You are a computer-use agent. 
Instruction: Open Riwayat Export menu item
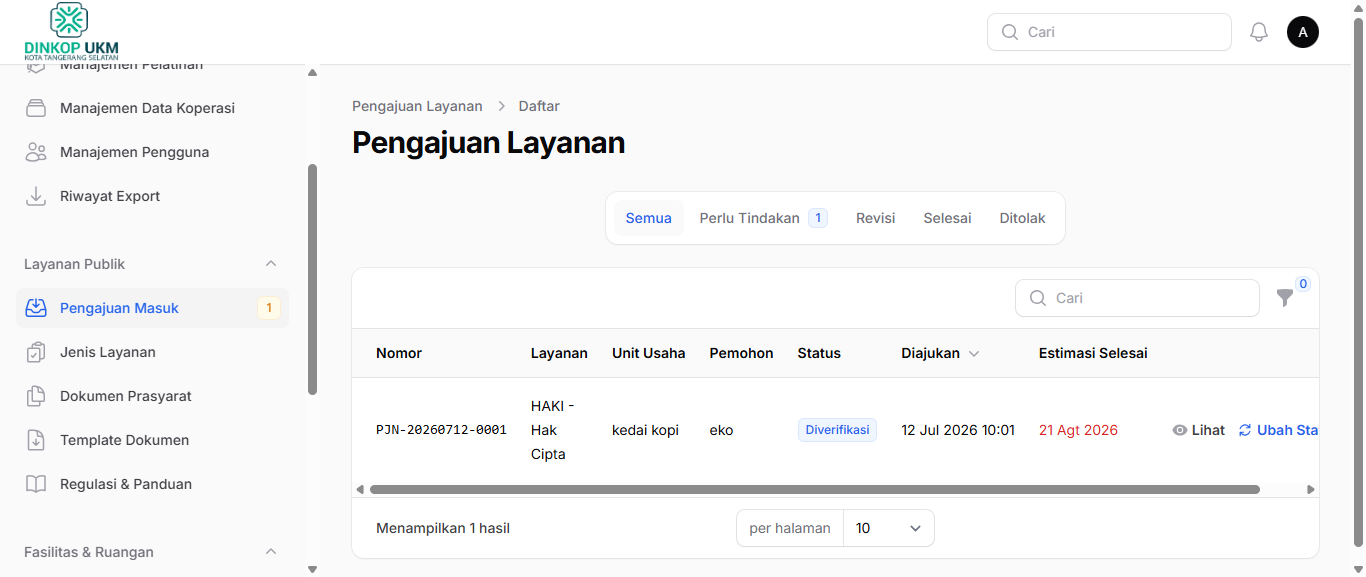(x=152, y=196)
